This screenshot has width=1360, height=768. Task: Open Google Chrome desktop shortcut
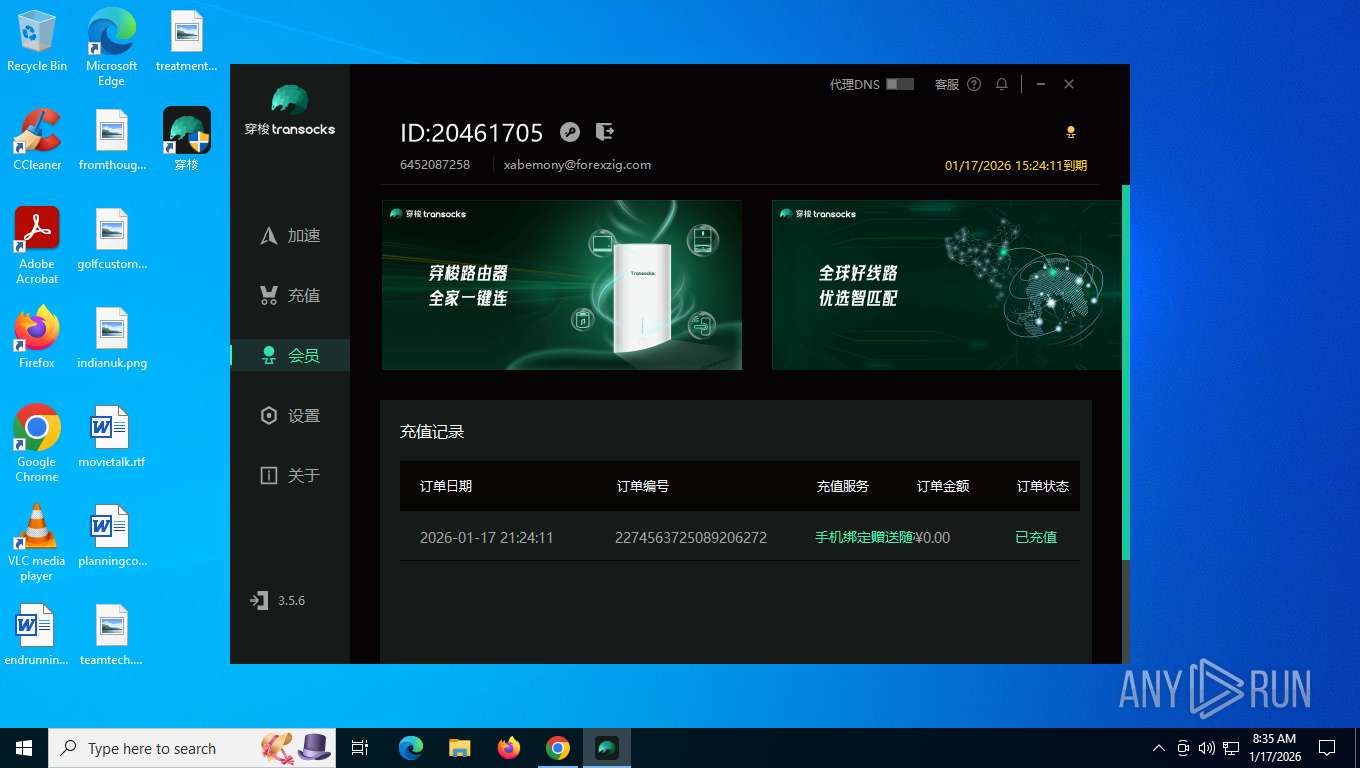point(37,444)
